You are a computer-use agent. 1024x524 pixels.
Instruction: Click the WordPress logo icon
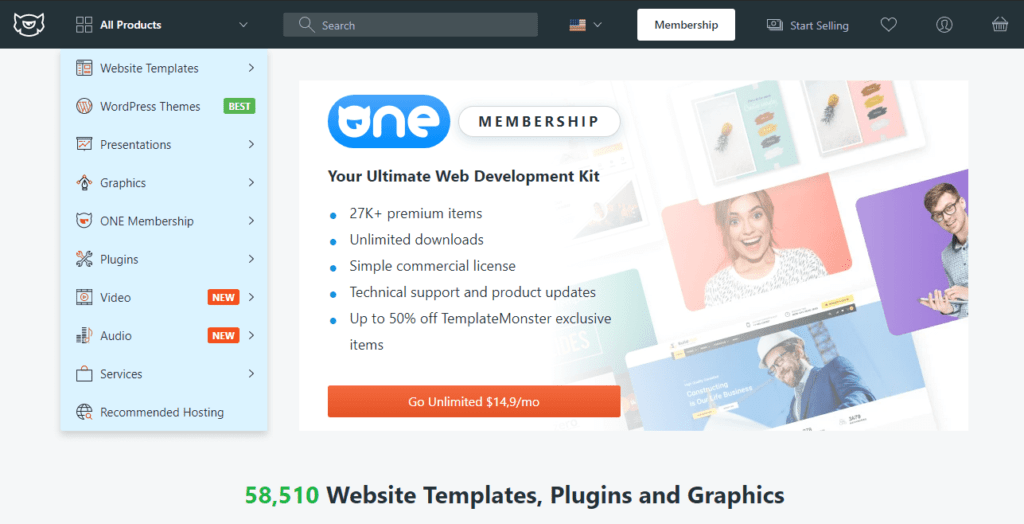tap(84, 106)
